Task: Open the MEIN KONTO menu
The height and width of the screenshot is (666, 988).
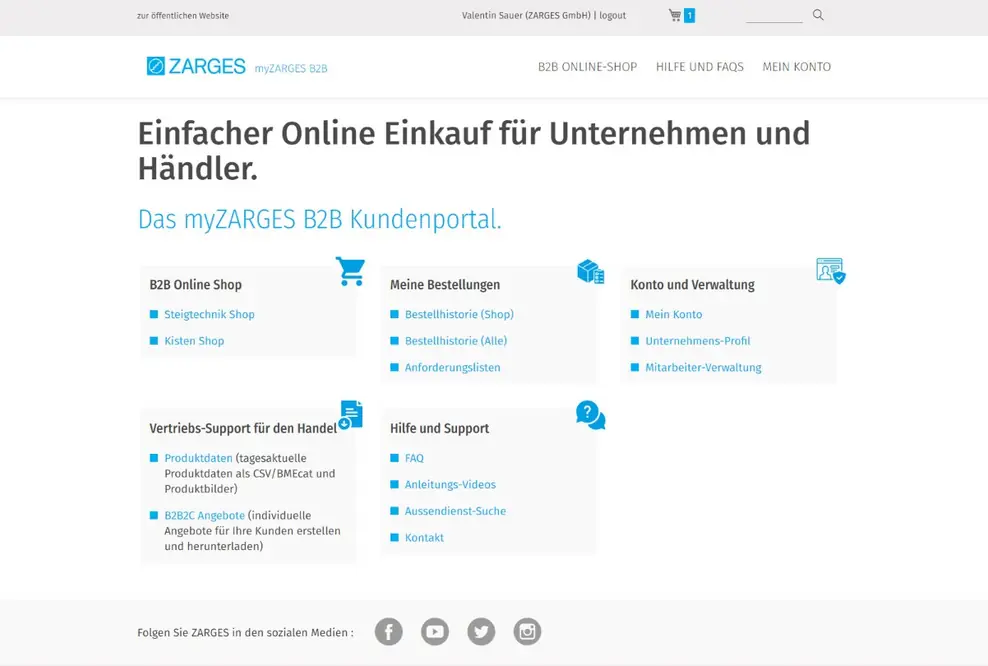Action: 796,67
